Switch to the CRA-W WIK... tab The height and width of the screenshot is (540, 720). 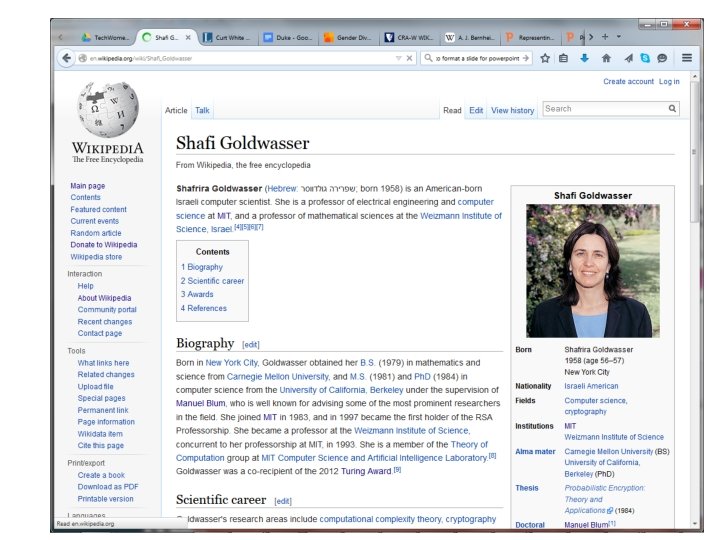[x=409, y=38]
